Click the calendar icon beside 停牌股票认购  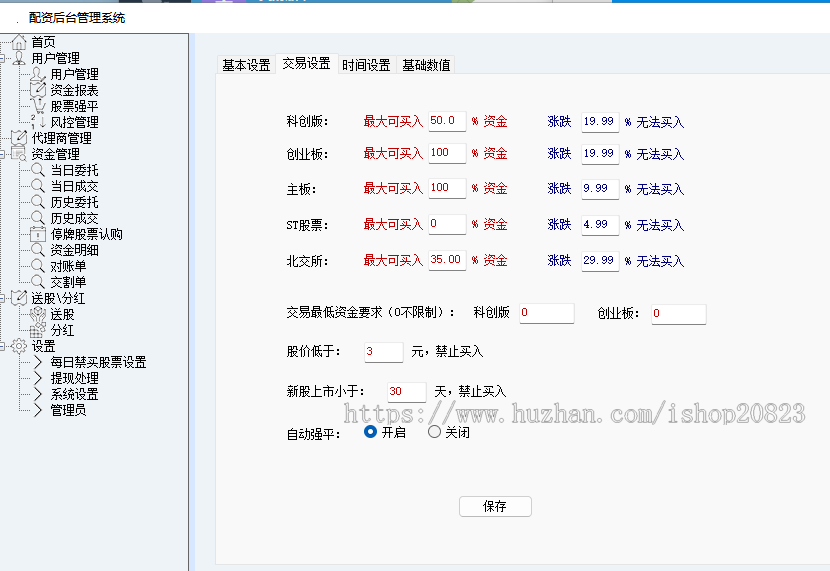[x=38, y=234]
